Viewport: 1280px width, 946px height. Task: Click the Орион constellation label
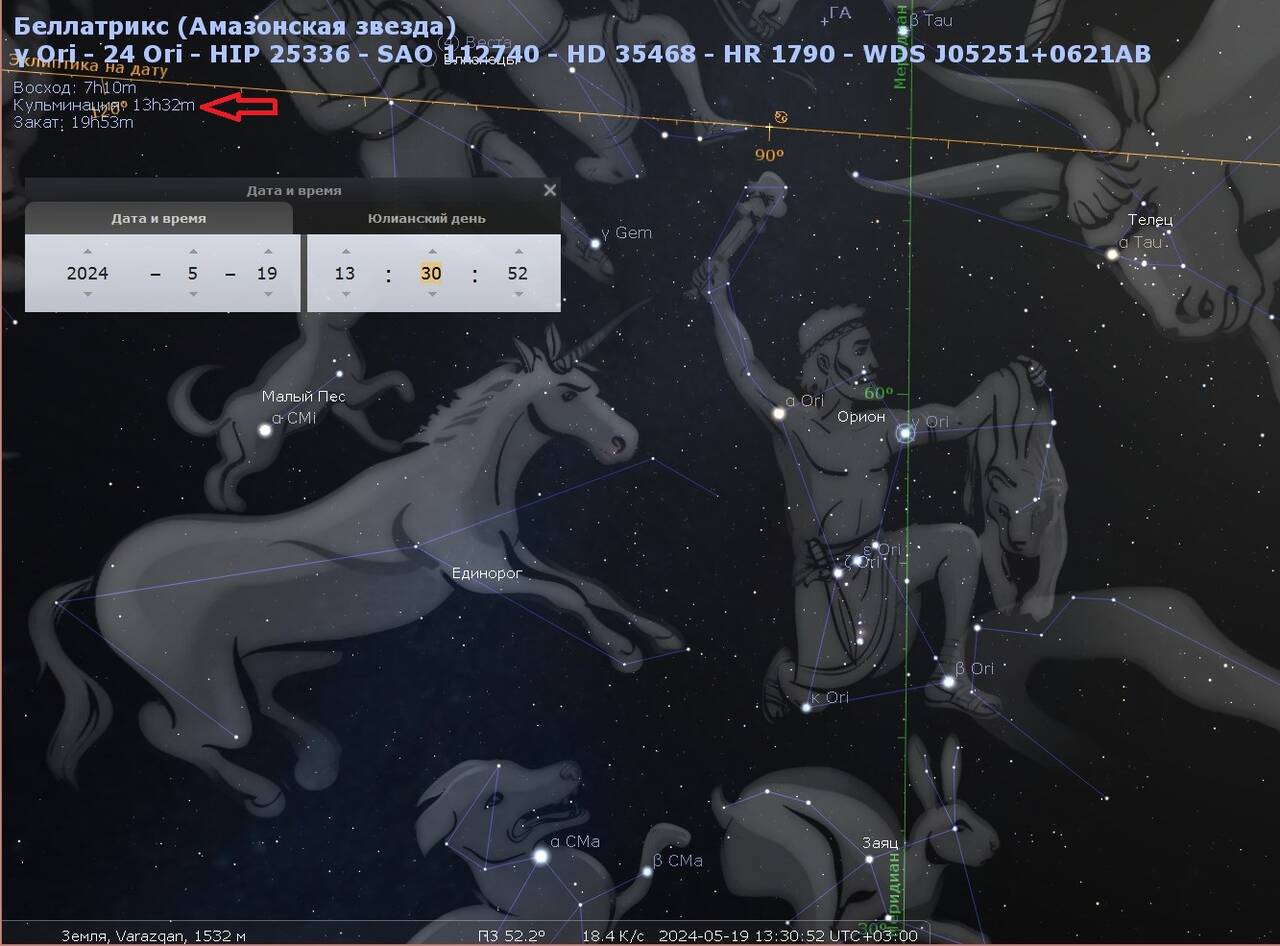click(x=861, y=416)
